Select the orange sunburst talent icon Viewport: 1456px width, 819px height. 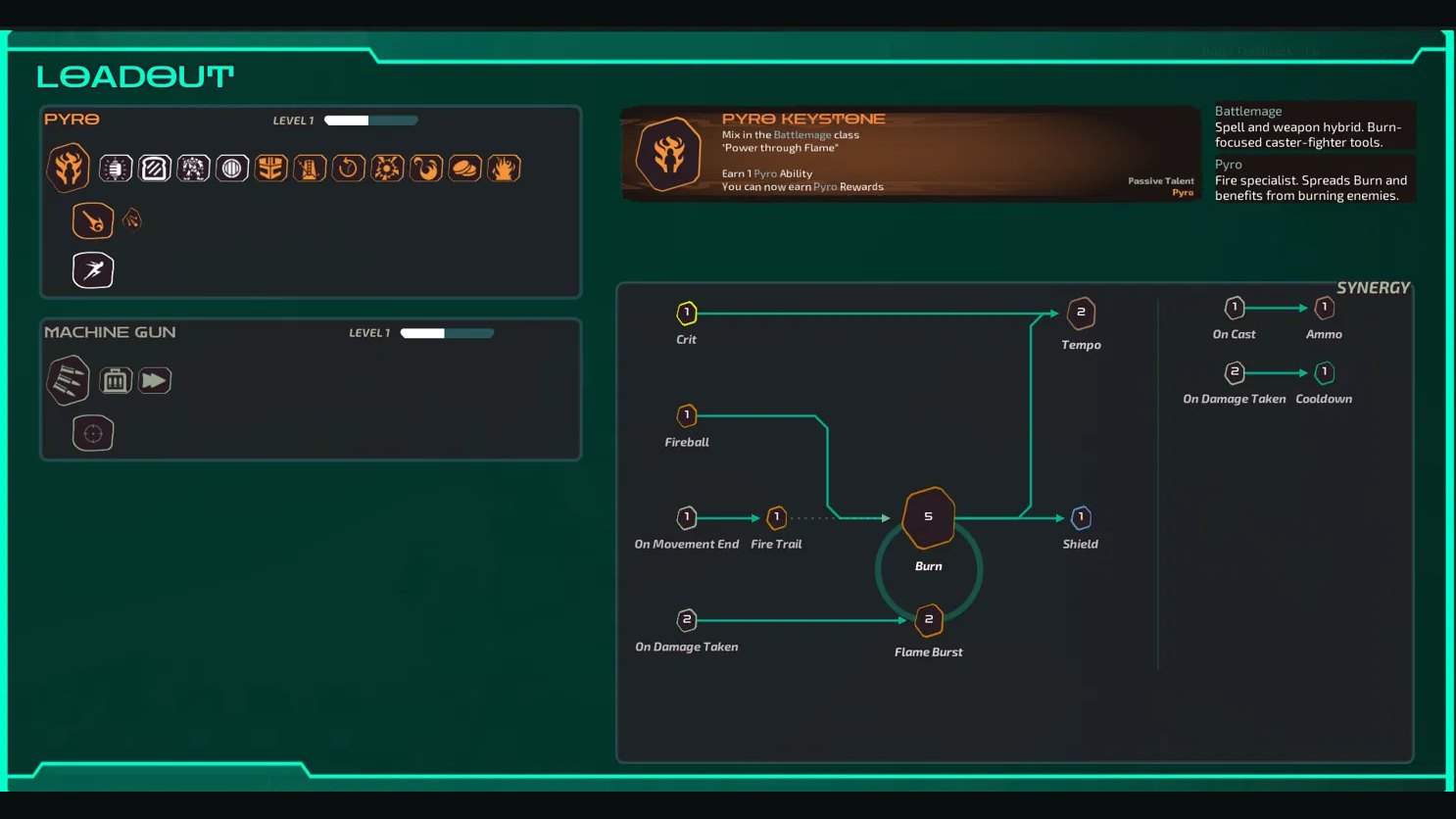click(387, 169)
